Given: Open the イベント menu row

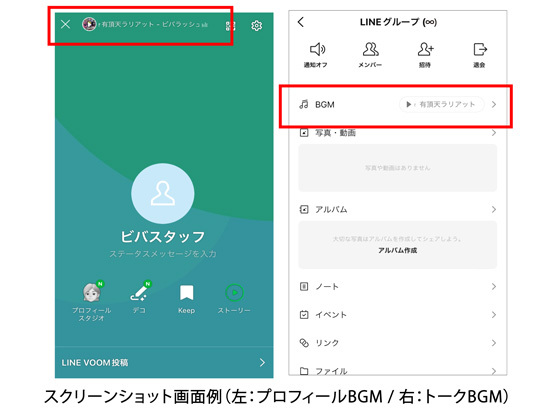Looking at the screenshot, I should [x=398, y=315].
